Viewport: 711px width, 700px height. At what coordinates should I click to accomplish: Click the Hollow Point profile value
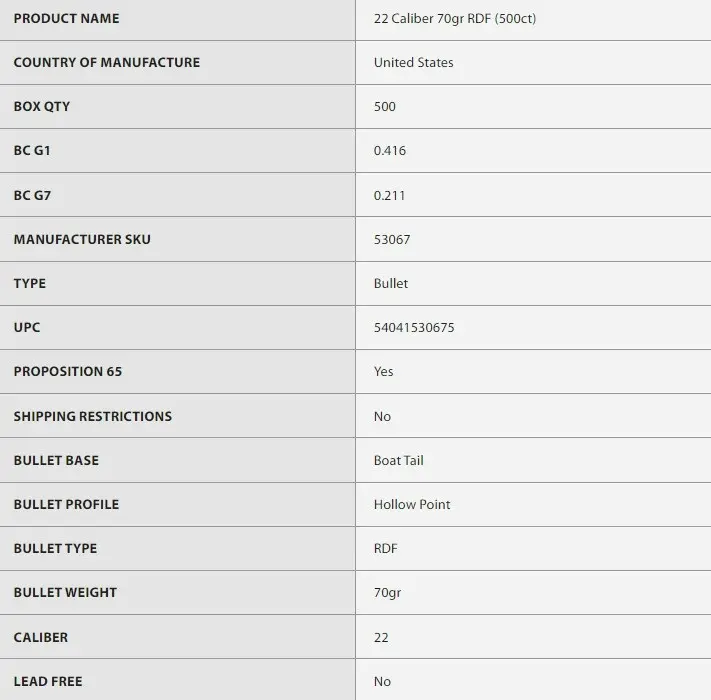point(412,504)
